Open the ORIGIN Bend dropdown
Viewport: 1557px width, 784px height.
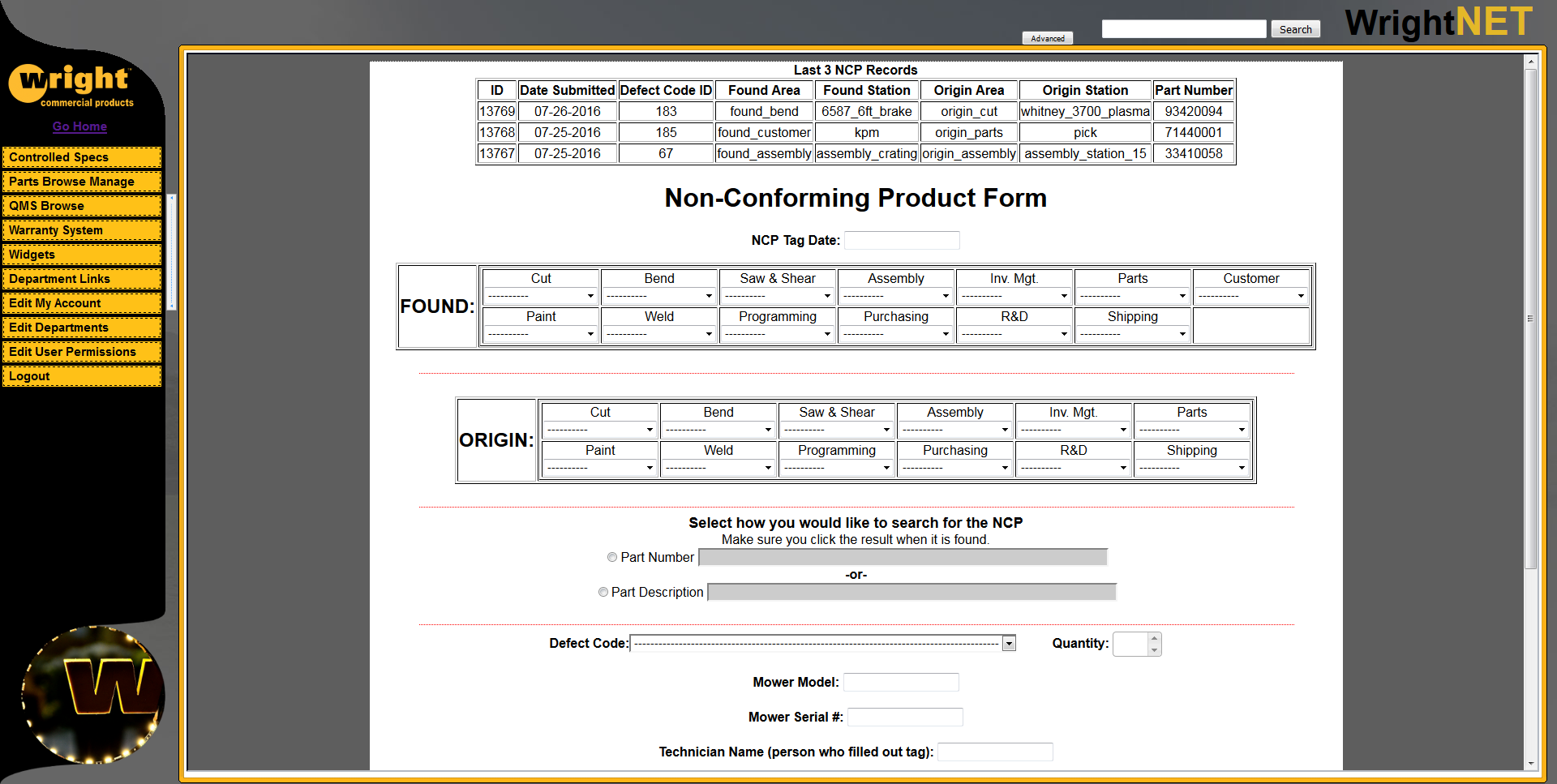[718, 430]
